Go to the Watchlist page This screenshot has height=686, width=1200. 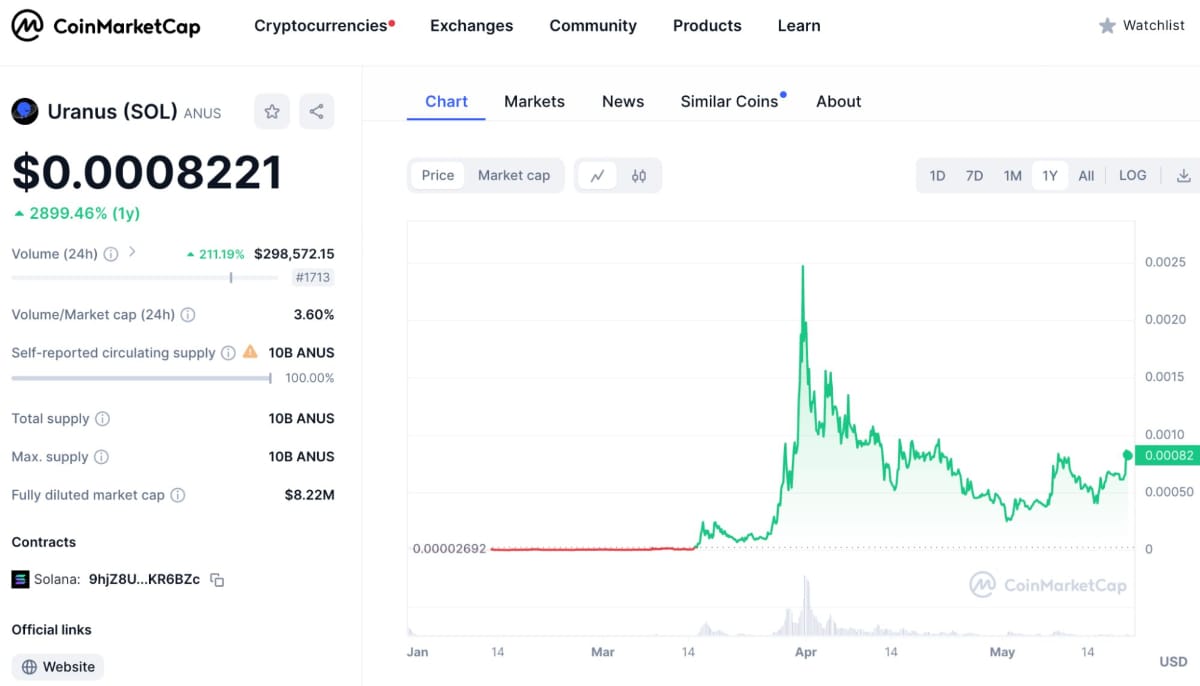[1141, 26]
